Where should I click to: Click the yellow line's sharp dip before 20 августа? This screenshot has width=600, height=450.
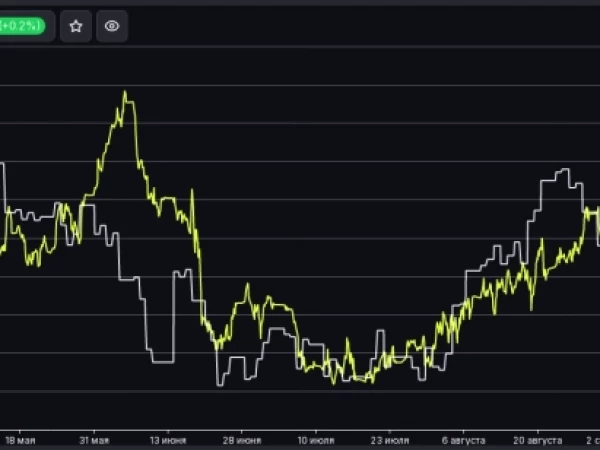[x=532, y=307]
